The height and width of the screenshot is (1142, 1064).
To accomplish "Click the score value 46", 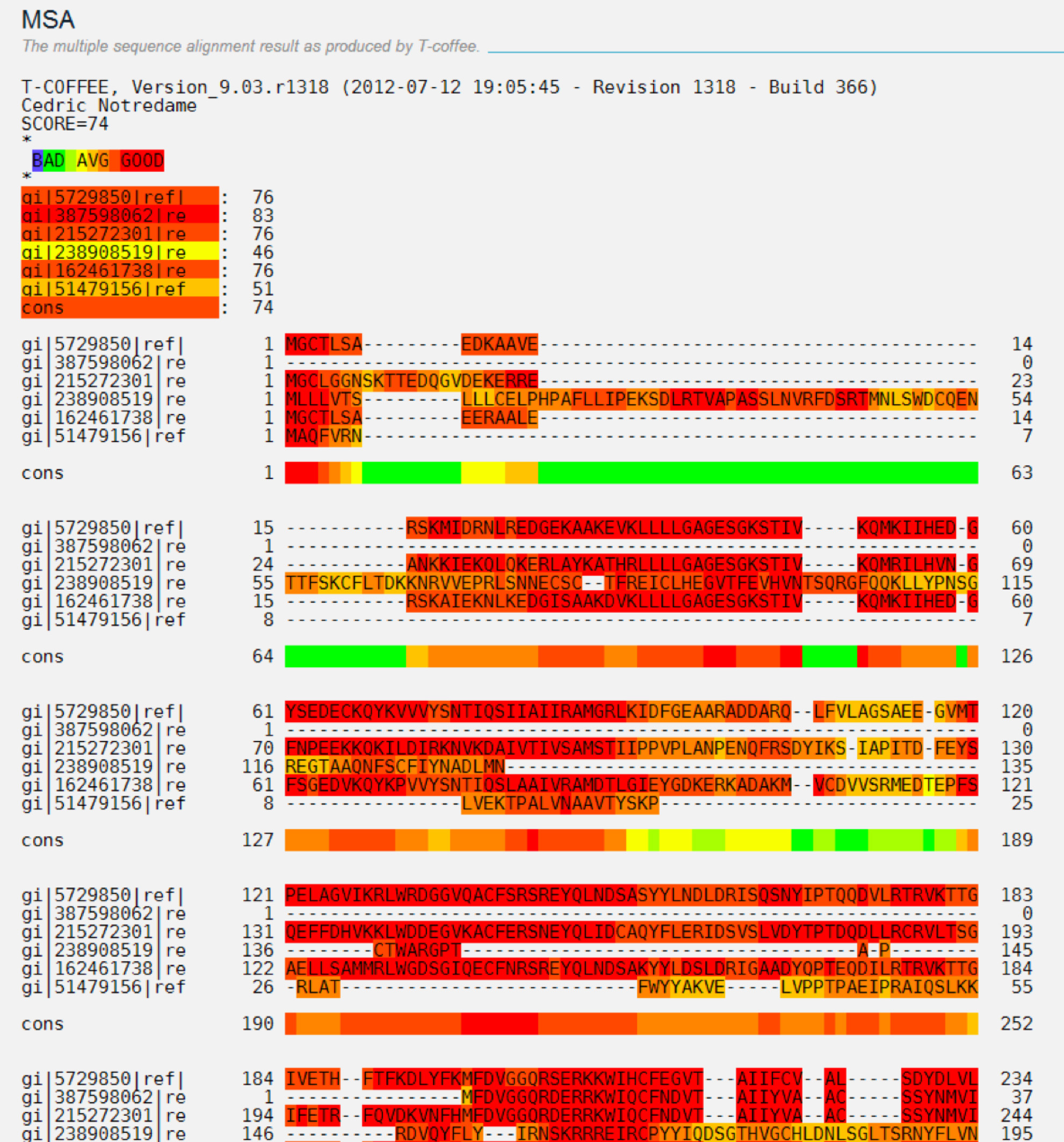I will click(x=263, y=252).
